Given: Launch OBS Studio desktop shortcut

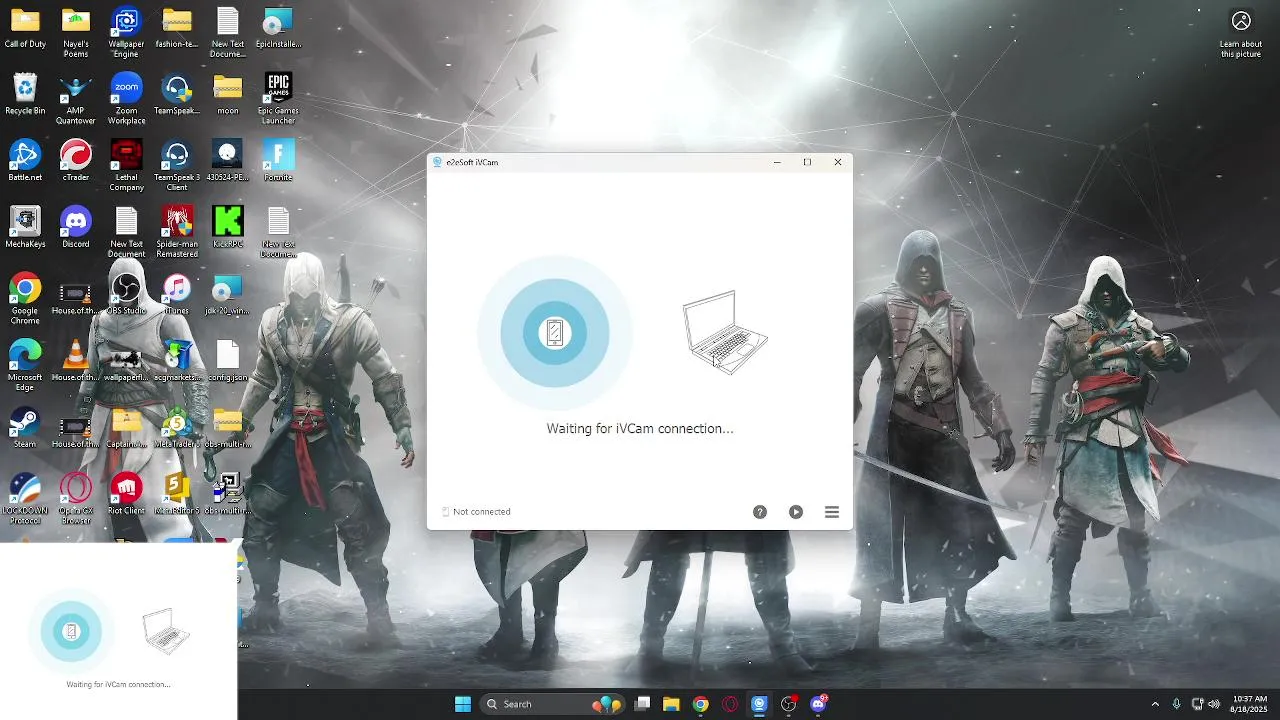Looking at the screenshot, I should click(126, 295).
